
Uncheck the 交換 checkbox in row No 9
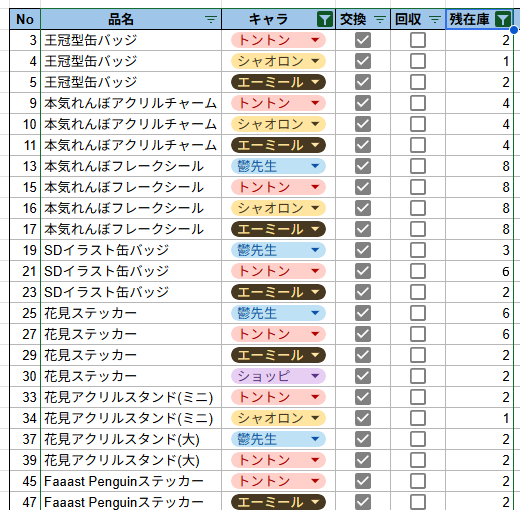click(x=363, y=103)
